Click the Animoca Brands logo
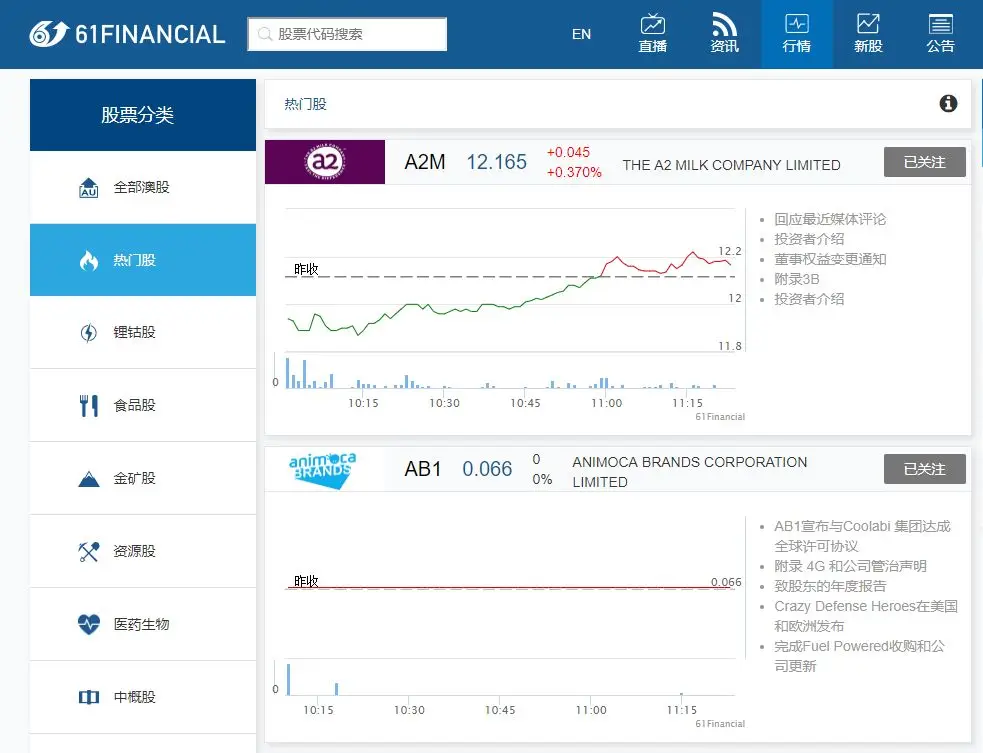983x753 pixels. (322, 470)
